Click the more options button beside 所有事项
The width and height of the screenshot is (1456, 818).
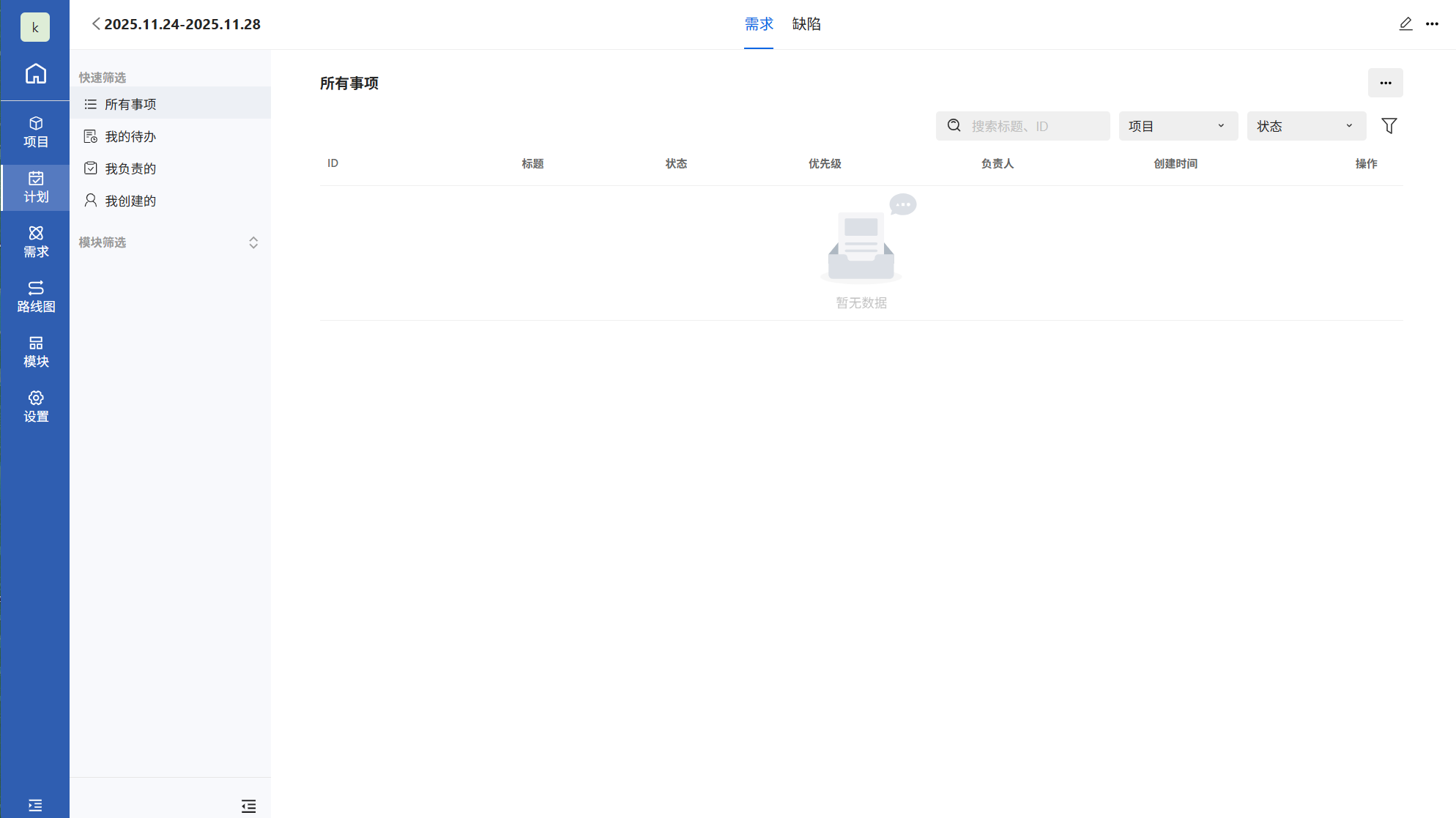(1385, 83)
